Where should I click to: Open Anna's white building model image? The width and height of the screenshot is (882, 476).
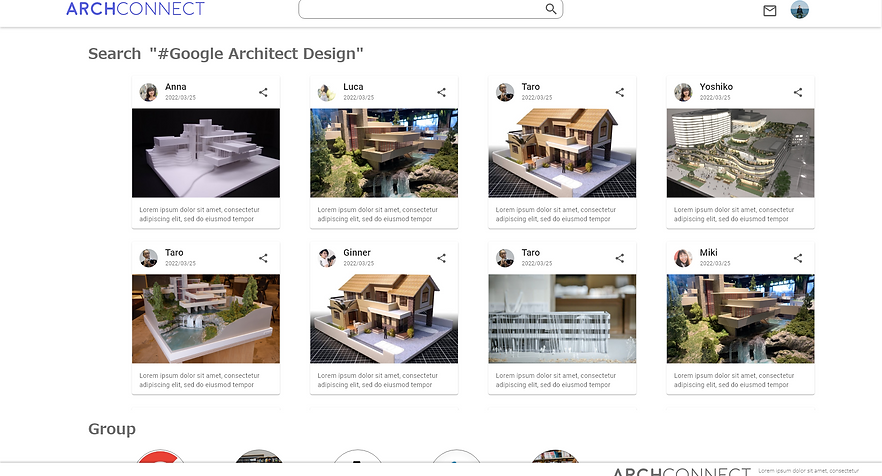pyautogui.click(x=206, y=153)
